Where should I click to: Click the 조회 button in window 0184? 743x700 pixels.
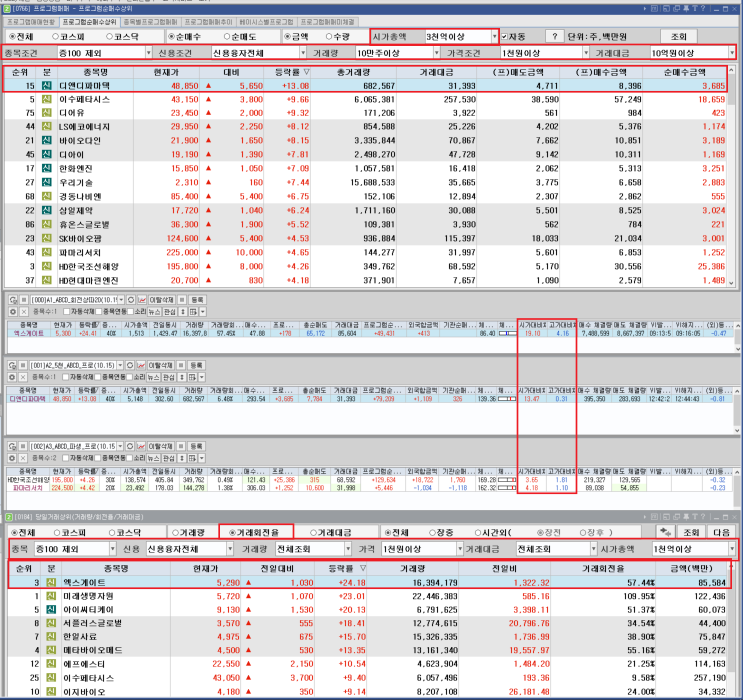pos(691,532)
